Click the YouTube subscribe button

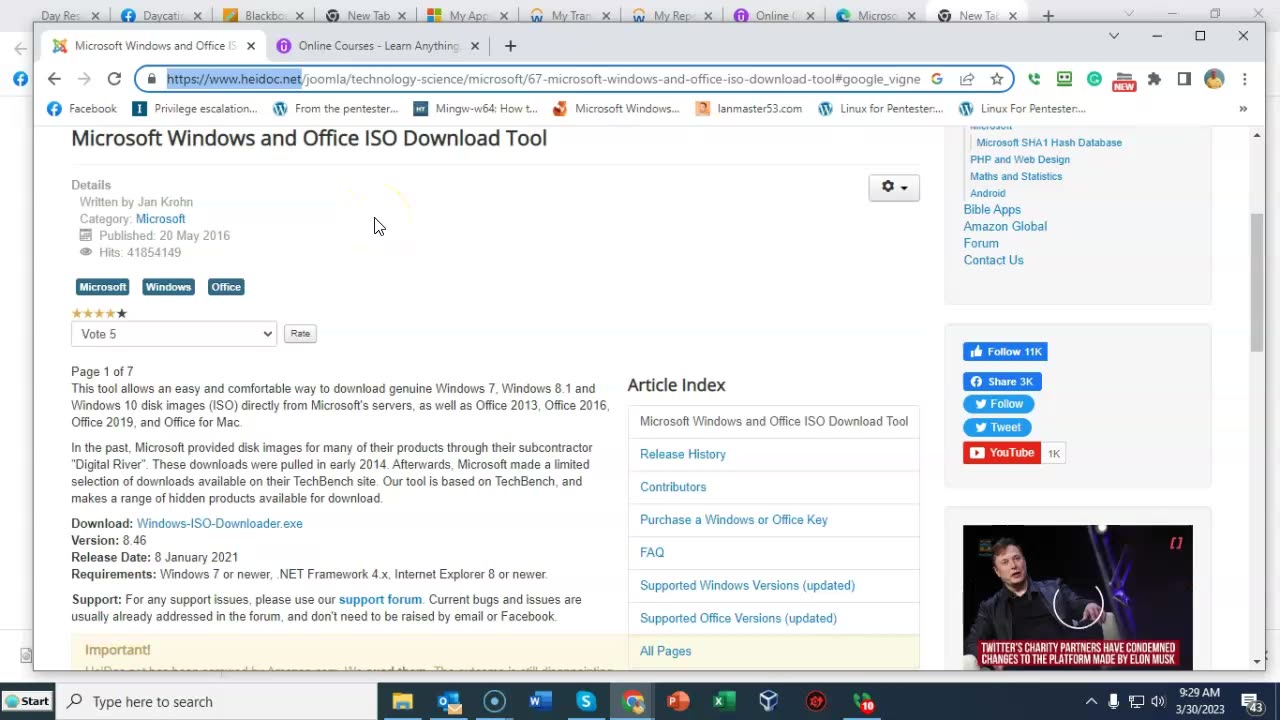pyautogui.click(x=1002, y=453)
